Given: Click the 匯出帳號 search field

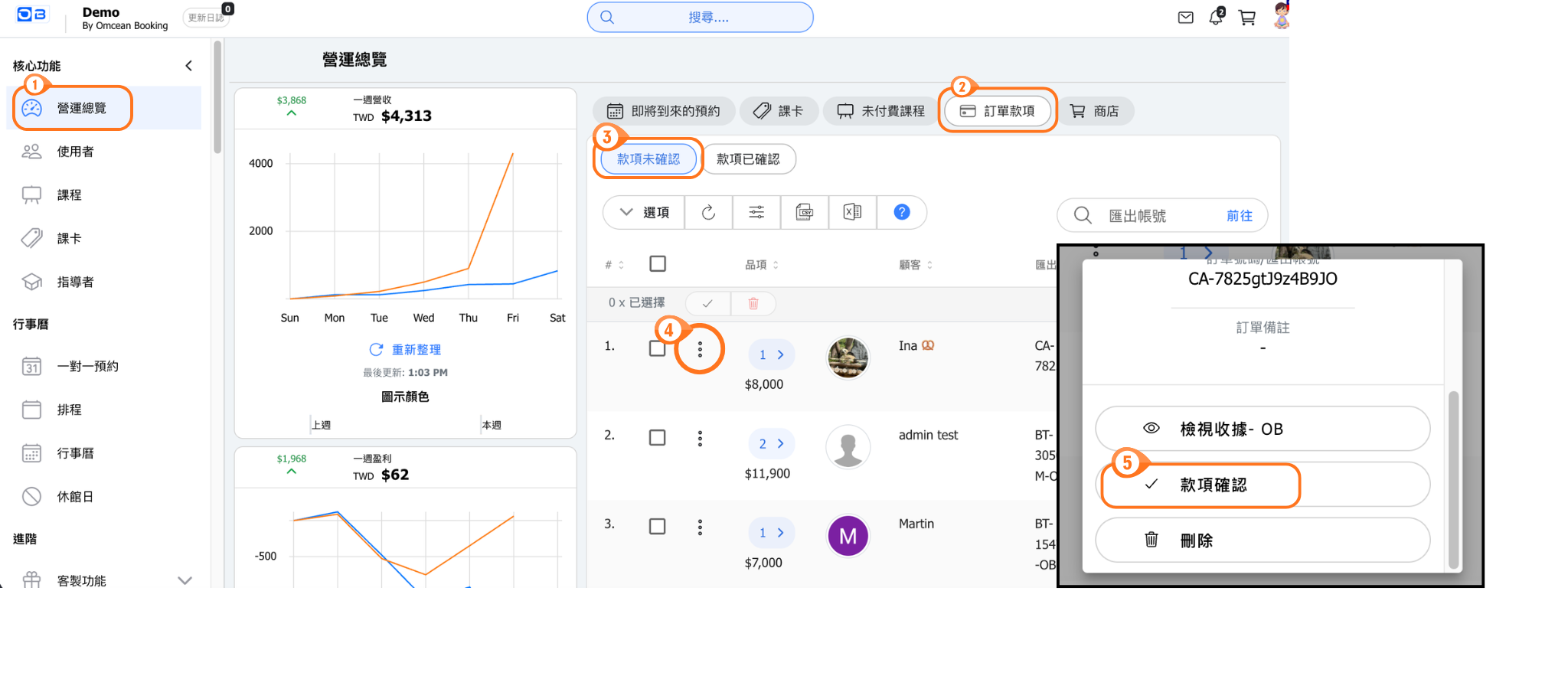Looking at the screenshot, I should coord(1156,216).
